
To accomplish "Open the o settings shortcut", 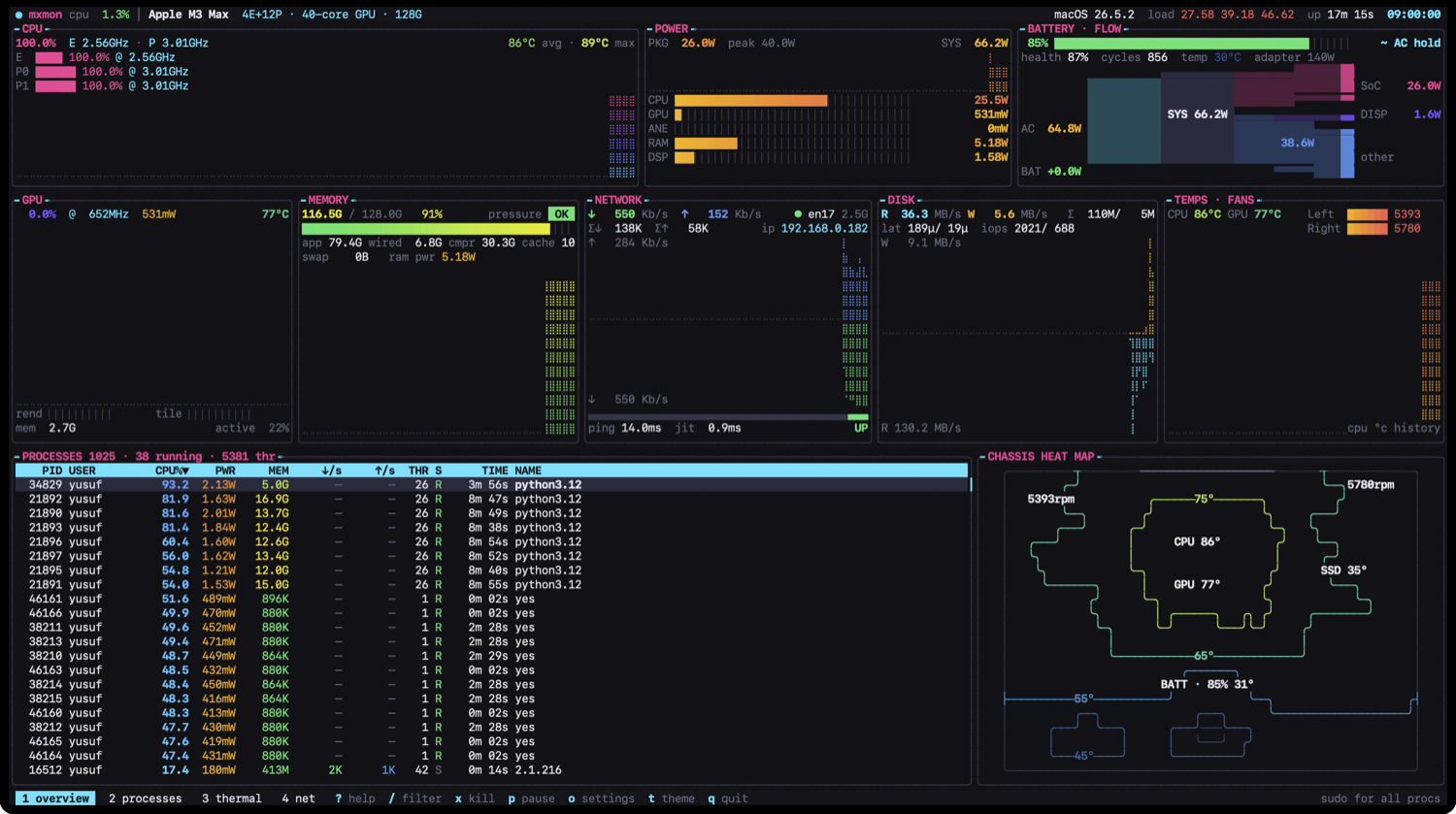I will tap(601, 798).
